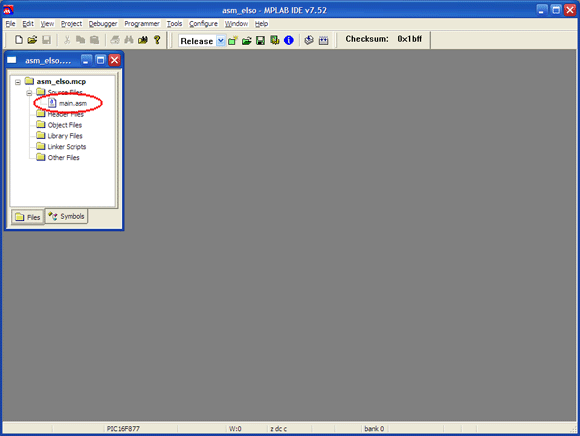Collapse the asm_elso.mcp project tree node
Image resolution: width=580 pixels, height=436 pixels.
click(18, 82)
